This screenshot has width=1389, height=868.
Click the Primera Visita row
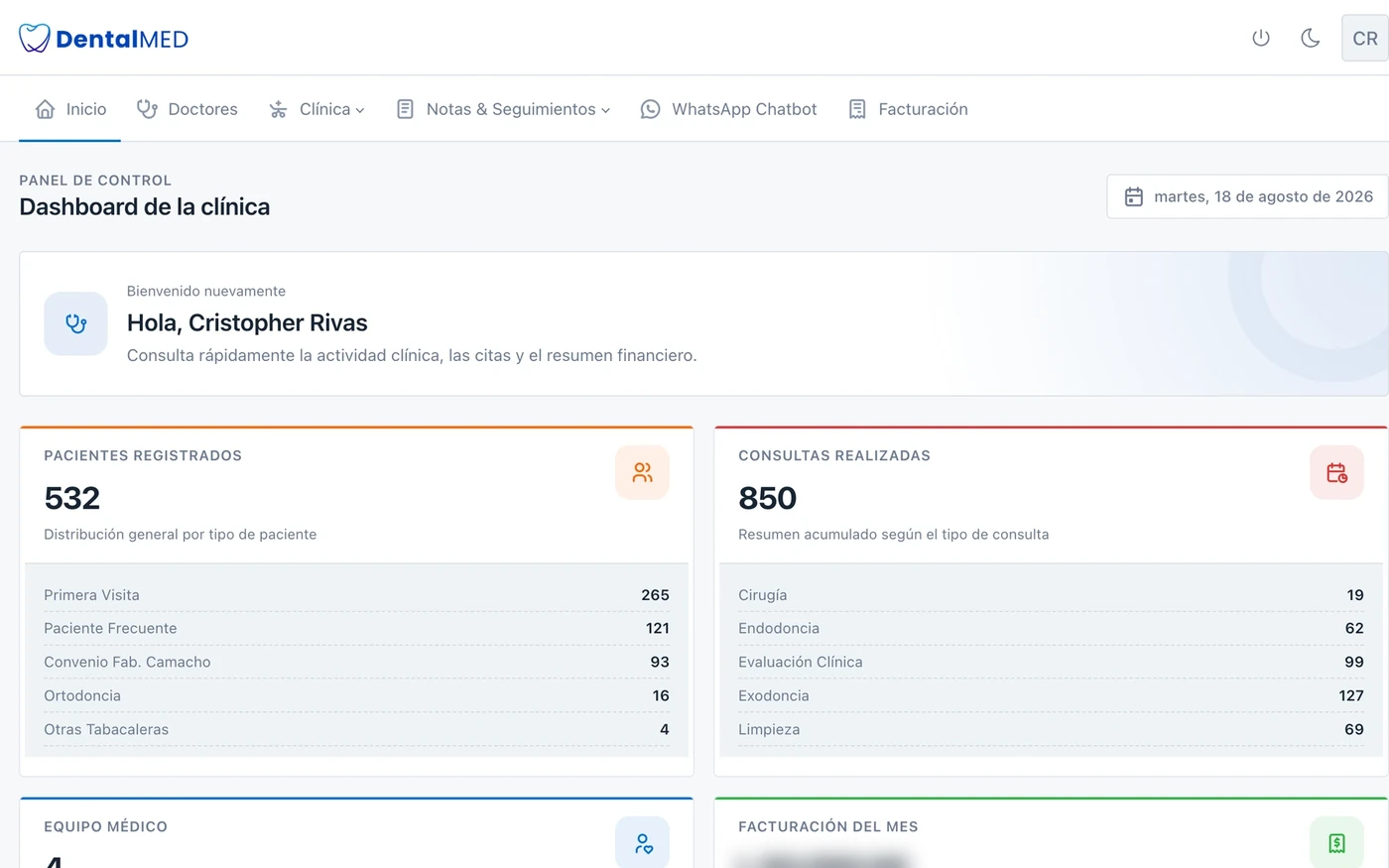click(356, 595)
